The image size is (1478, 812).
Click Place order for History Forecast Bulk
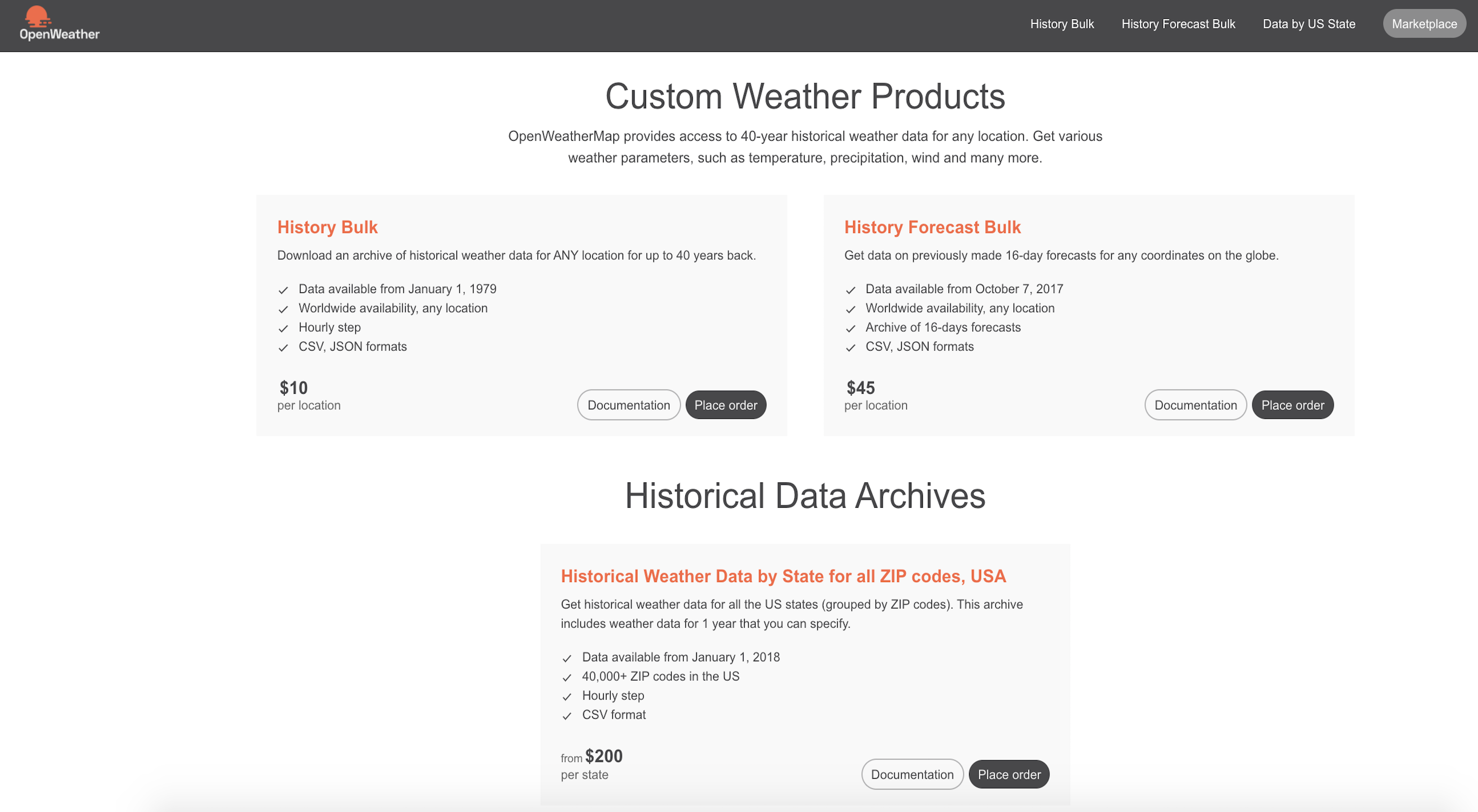click(x=1292, y=405)
